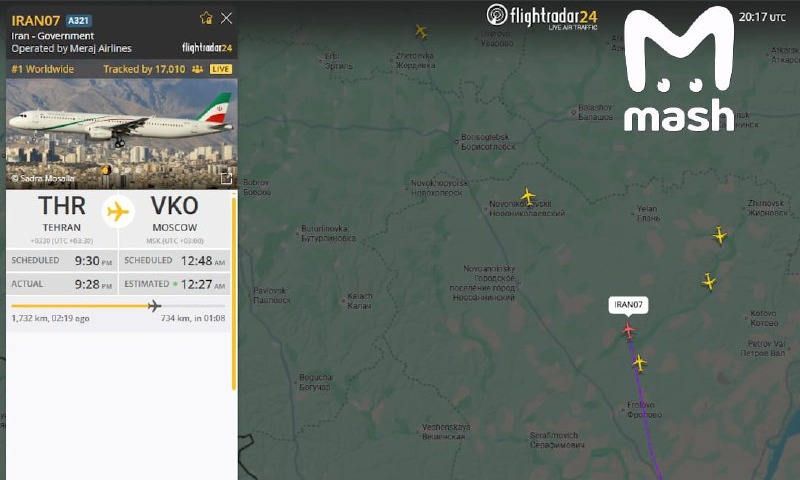Image resolution: width=800 pixels, height=480 pixels.
Task: Open the A321 aircraft type badge
Action: pos(79,20)
